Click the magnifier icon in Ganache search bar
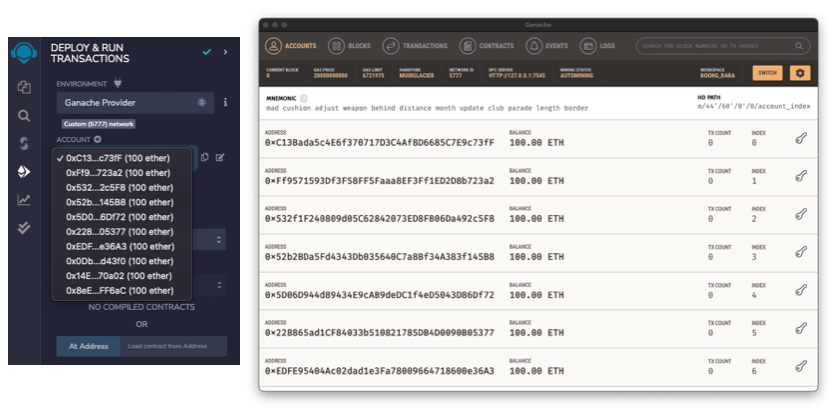Viewport: 833px width, 413px height. pos(799,46)
